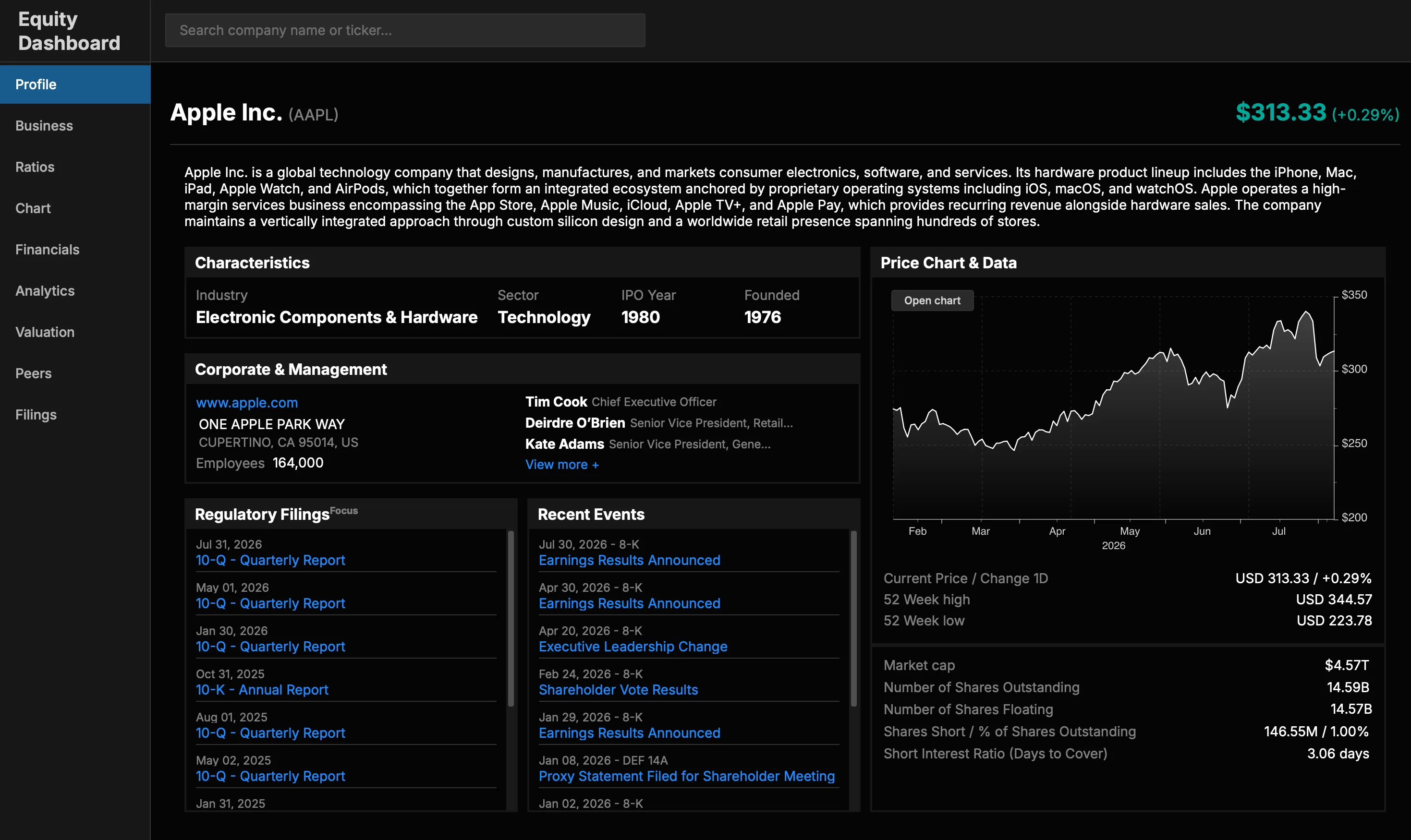Click the current price value USD 313.33 / +0.29%
The width and height of the screenshot is (1411, 840).
pos(1303,578)
